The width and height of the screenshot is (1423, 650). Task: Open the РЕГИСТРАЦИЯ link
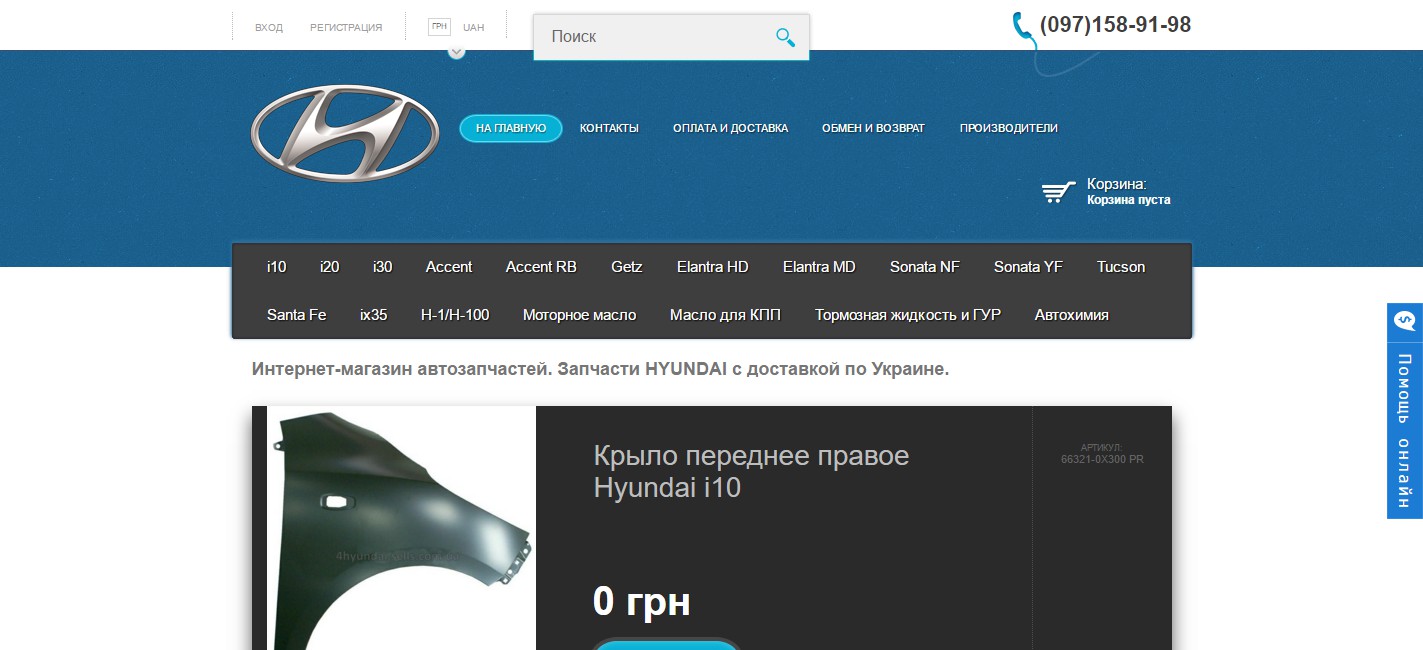pos(346,28)
